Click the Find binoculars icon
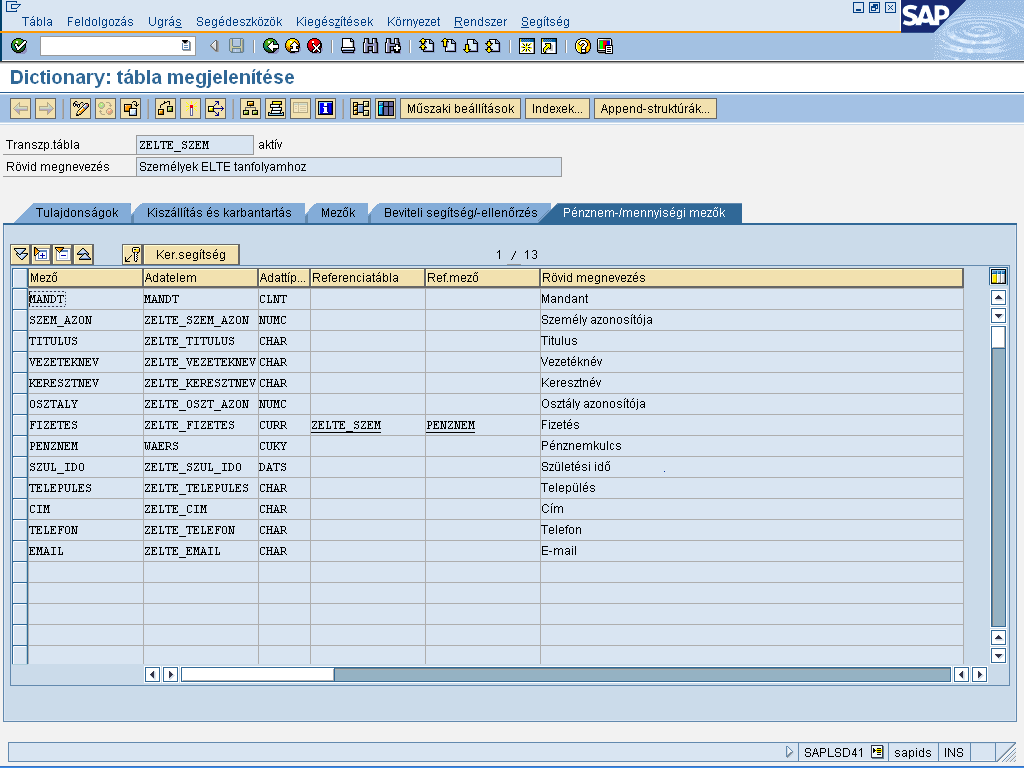The height and width of the screenshot is (768, 1024). 370,46
